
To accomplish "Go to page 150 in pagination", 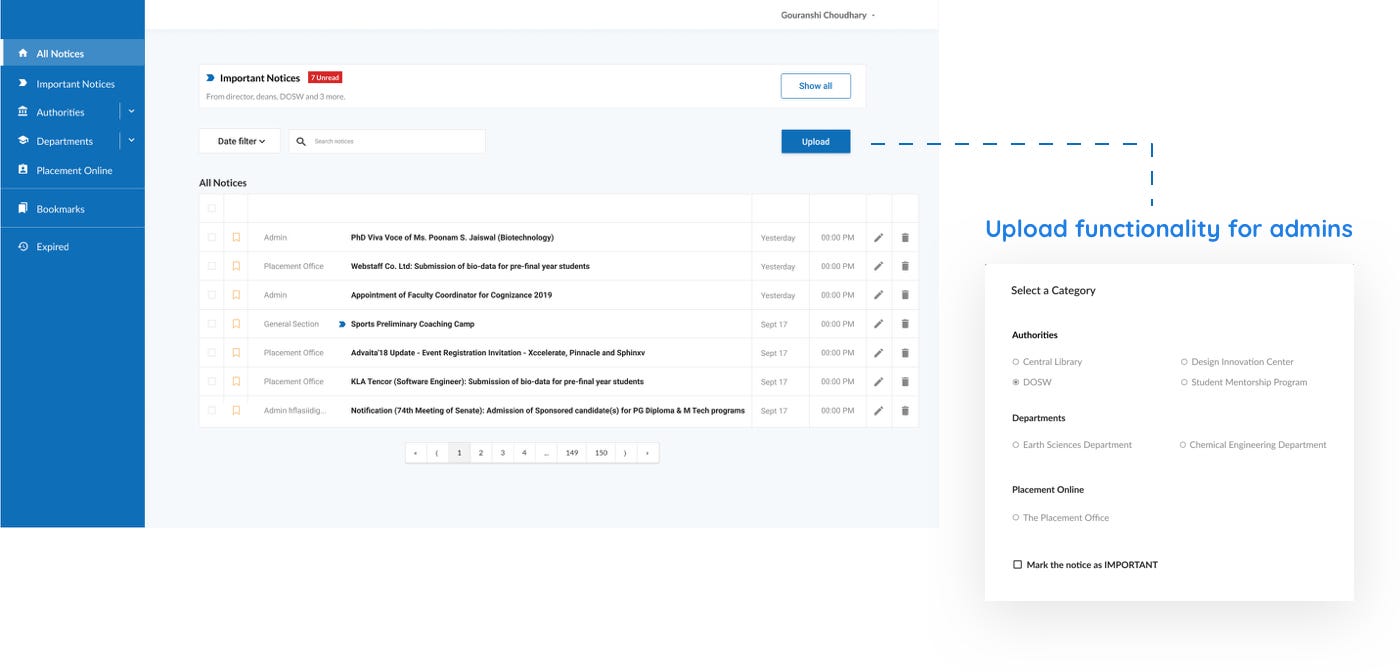I will (x=600, y=452).
